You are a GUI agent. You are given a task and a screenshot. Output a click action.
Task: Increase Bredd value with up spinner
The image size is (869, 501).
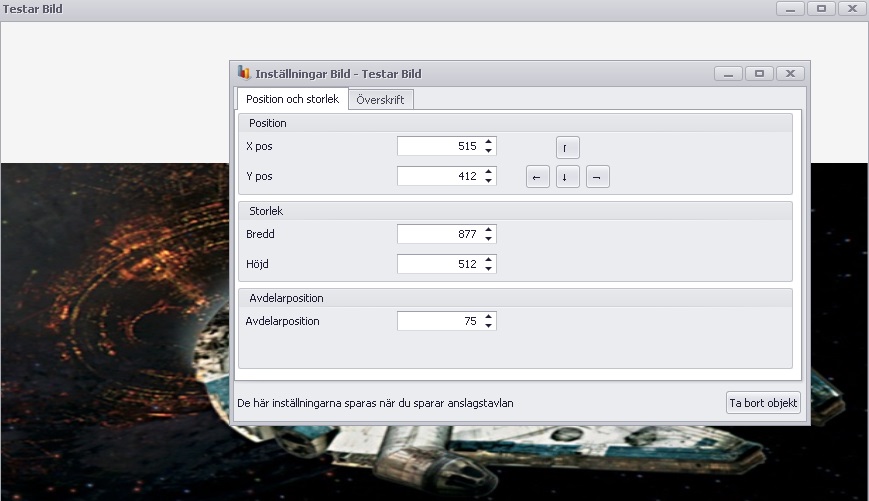(x=488, y=229)
